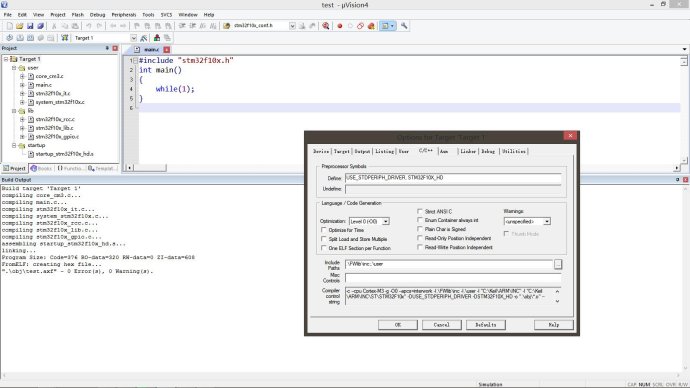Select main.c in the project tree

[44, 85]
